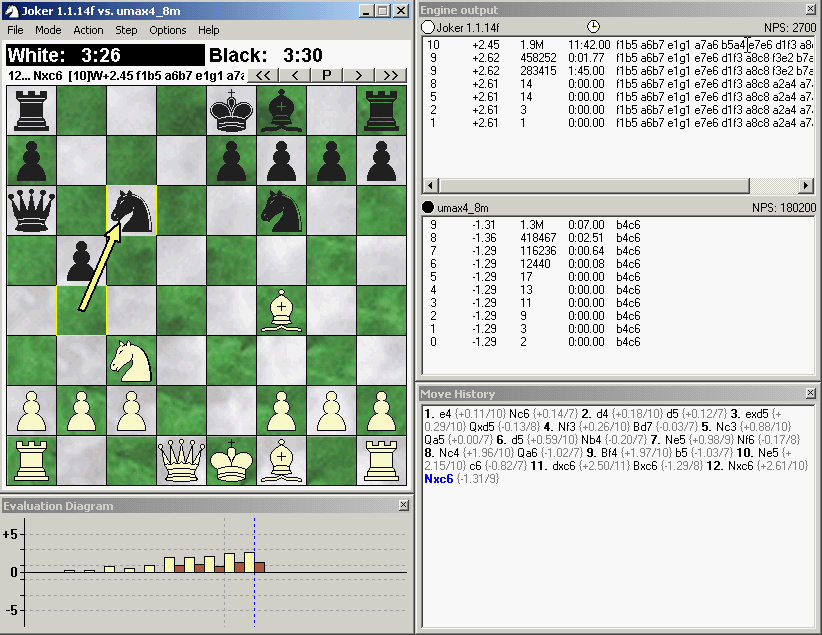Screen dimensions: 822x635
Task: Select the white queen on d1
Action: point(182,461)
